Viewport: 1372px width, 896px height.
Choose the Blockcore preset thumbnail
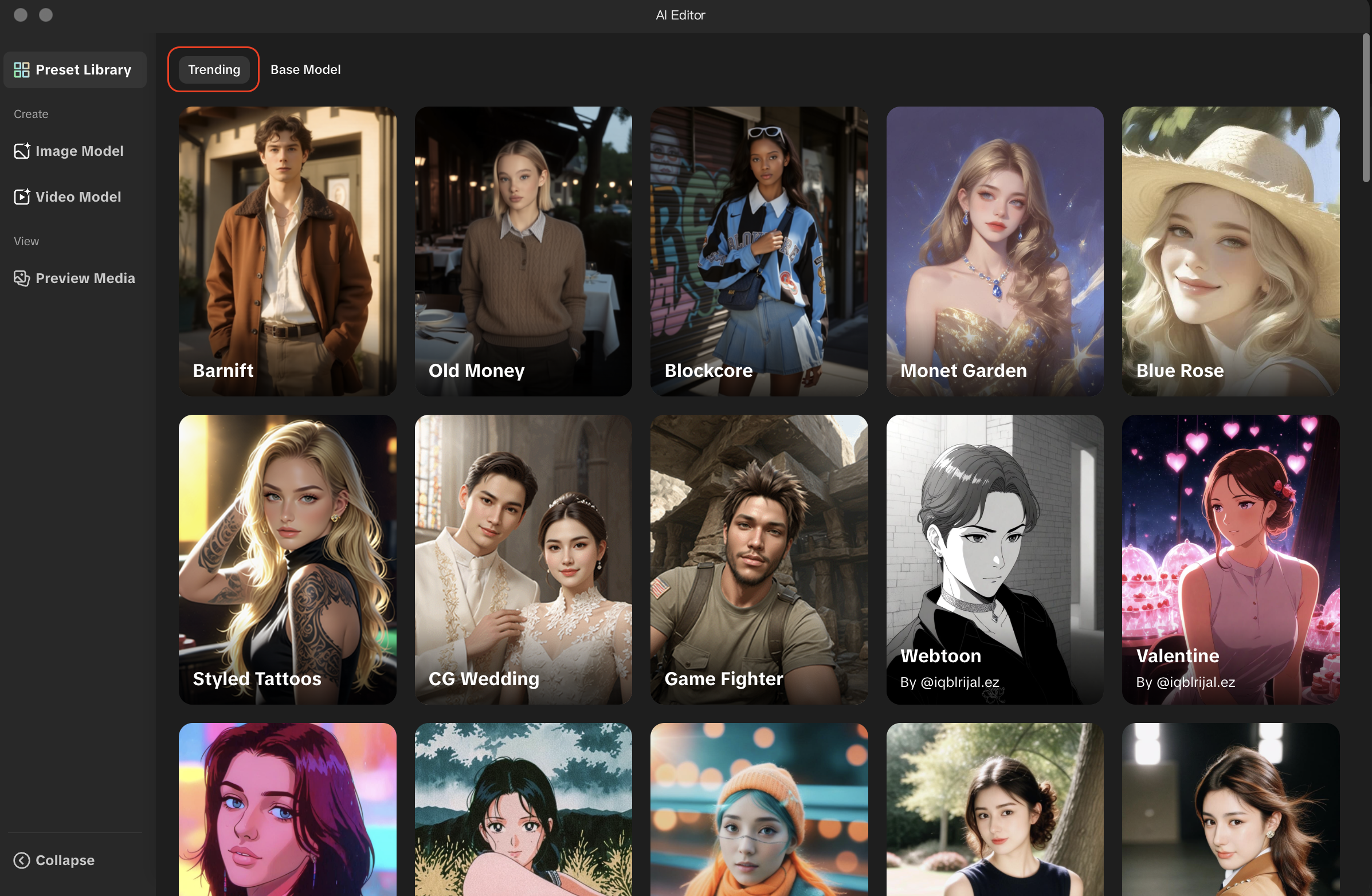[x=759, y=251]
